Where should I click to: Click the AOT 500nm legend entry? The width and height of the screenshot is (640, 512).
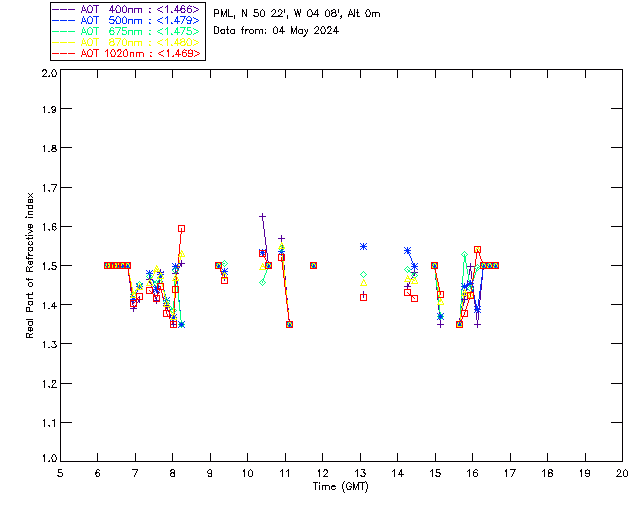coord(126,20)
